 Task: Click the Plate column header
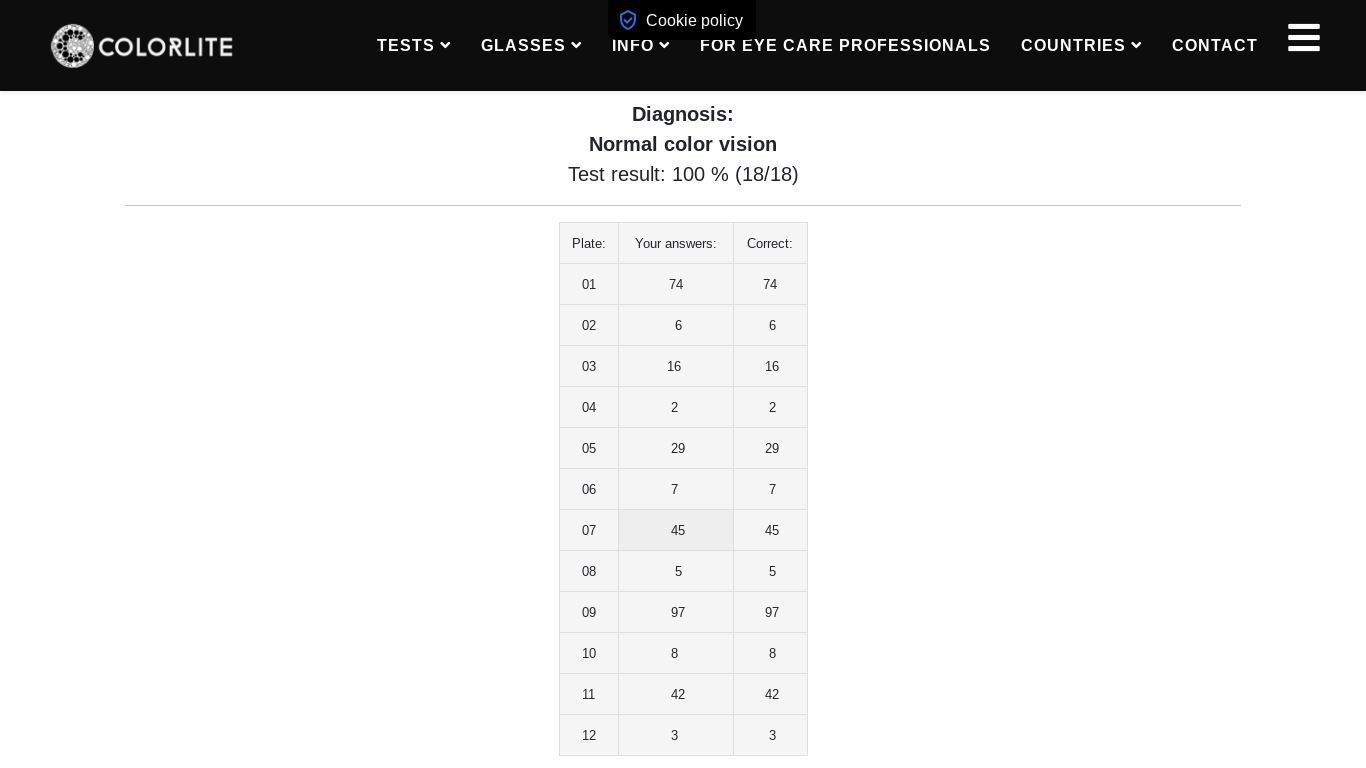588,244
